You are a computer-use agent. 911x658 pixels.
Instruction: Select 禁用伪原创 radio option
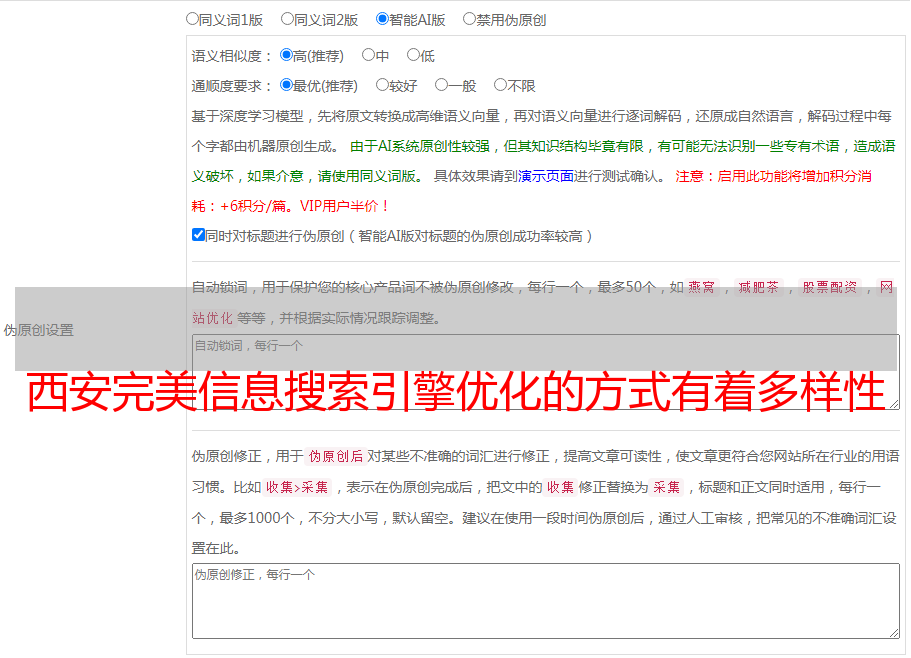coord(469,19)
